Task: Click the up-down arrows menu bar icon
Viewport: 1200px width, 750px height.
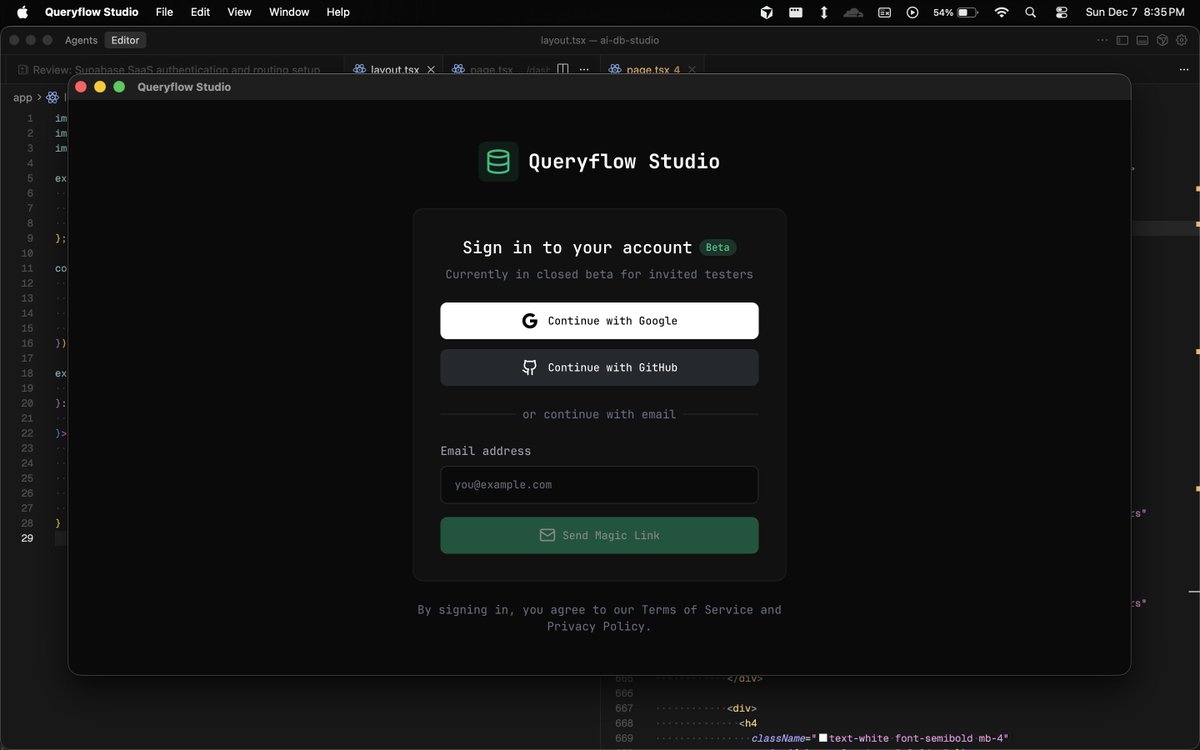Action: click(824, 12)
